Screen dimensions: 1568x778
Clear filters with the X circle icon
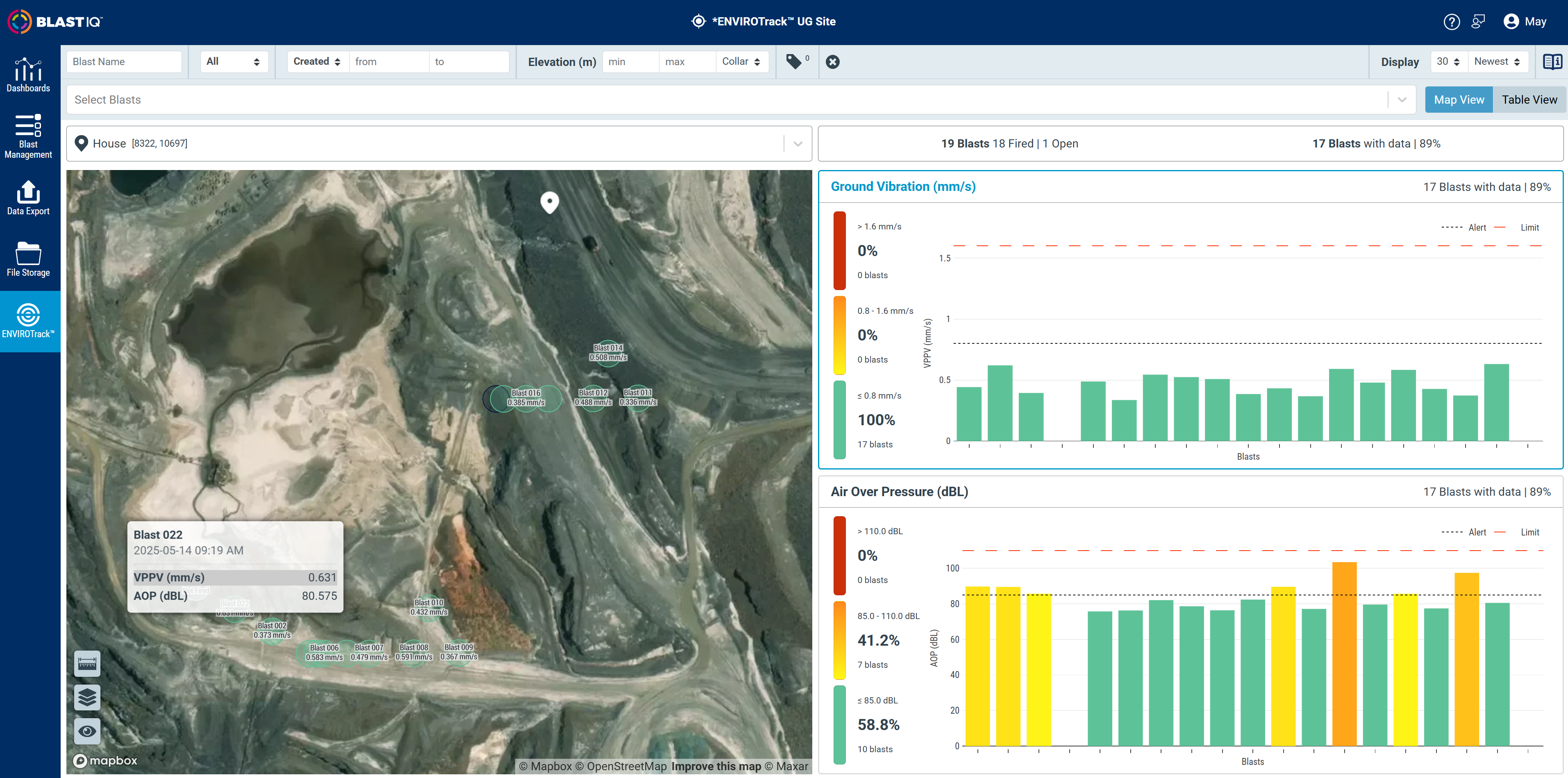(x=833, y=61)
